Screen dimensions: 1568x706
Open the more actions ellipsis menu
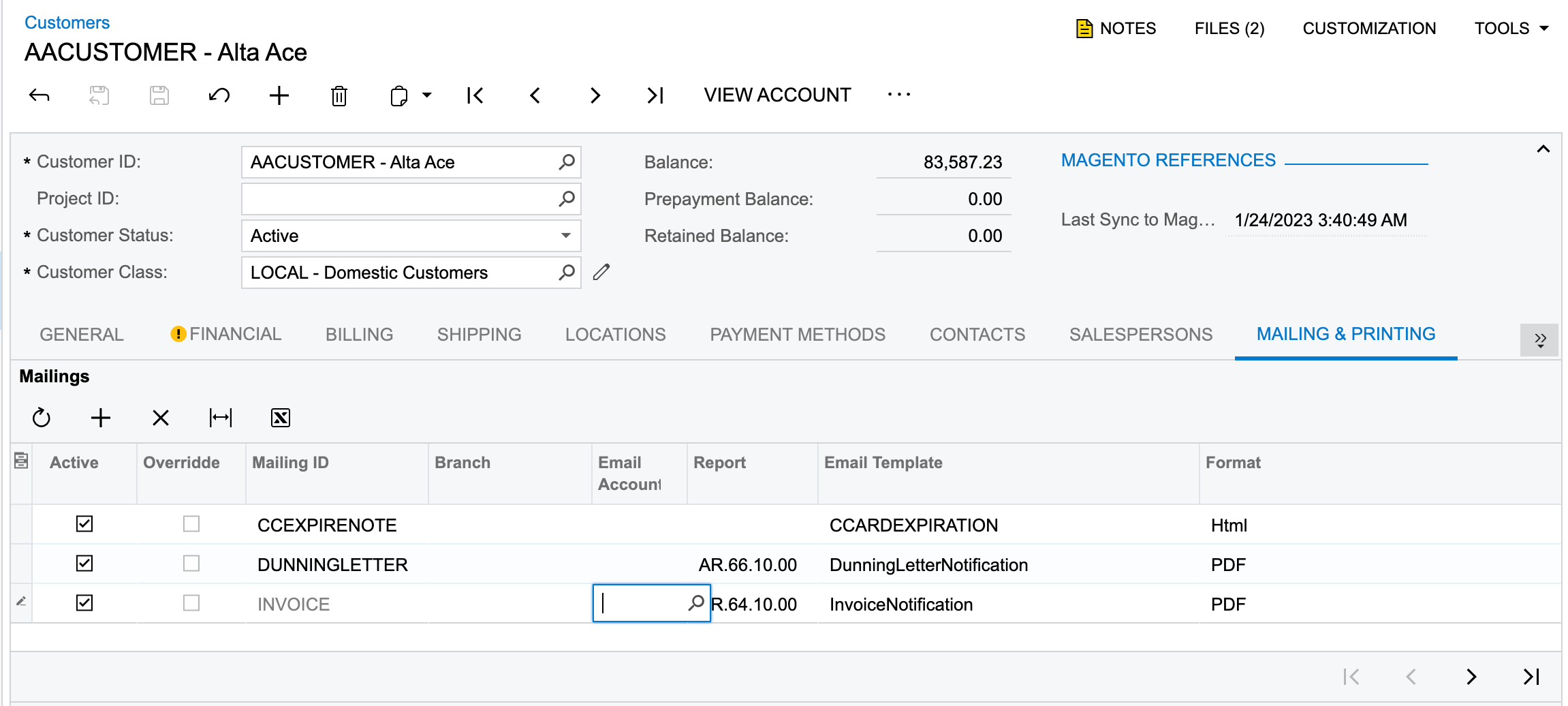point(899,95)
